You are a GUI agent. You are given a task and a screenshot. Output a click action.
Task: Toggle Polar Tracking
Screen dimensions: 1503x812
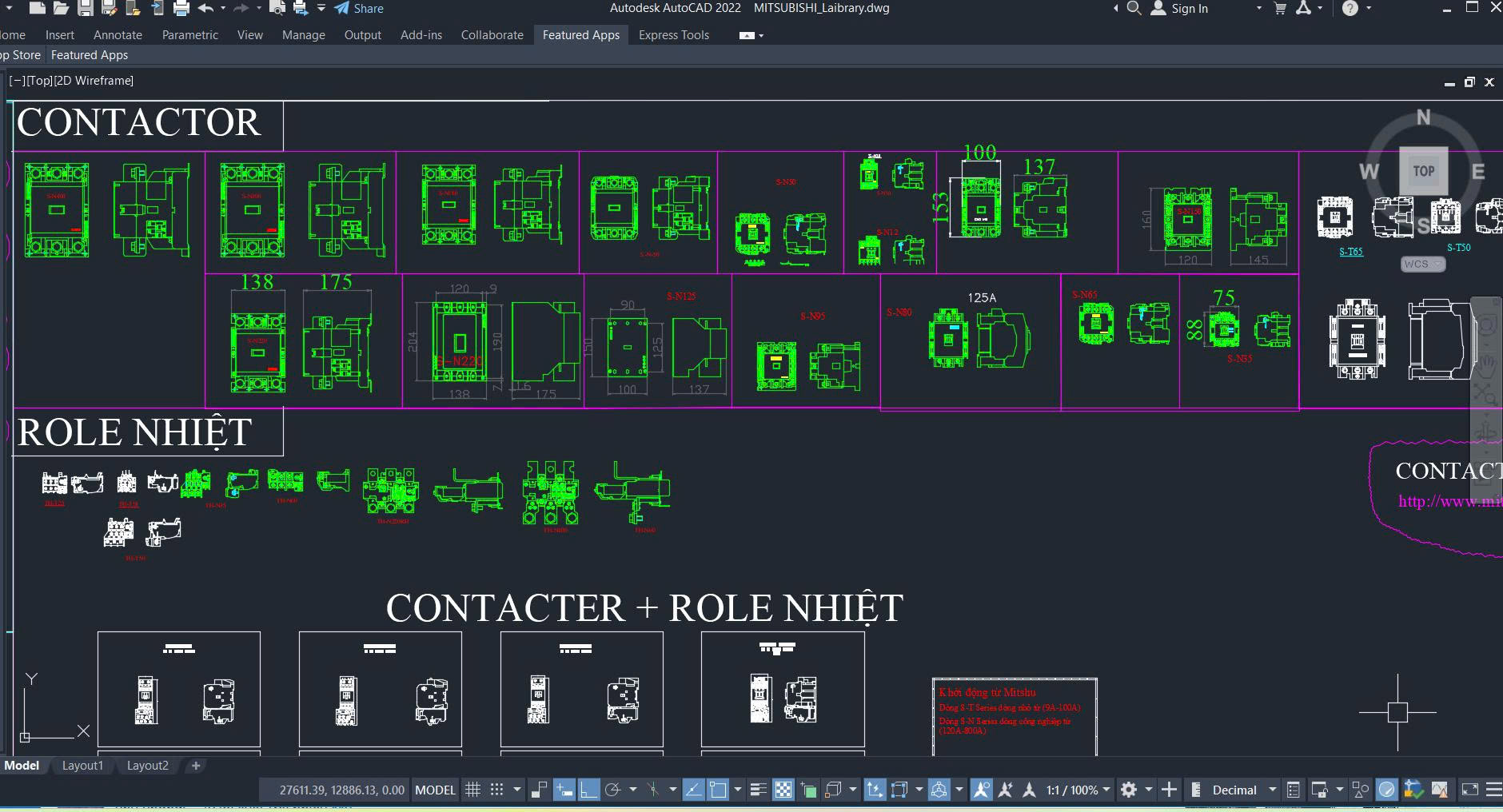tap(613, 790)
